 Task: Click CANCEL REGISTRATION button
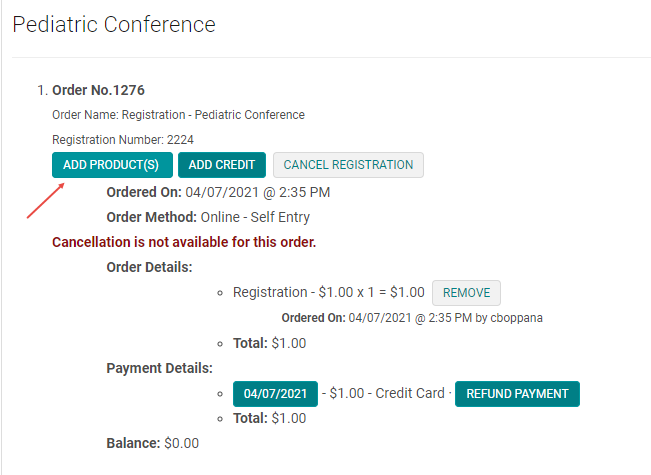coord(348,165)
